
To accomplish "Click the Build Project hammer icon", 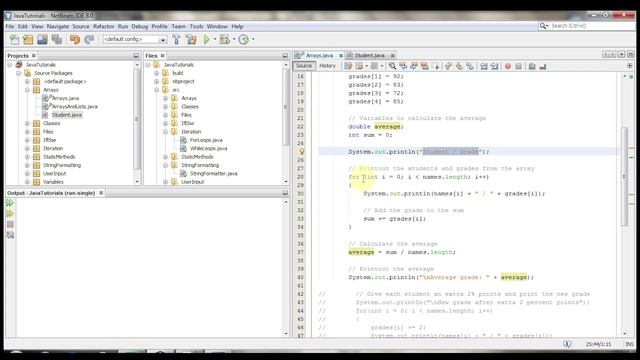I will (x=176, y=40).
